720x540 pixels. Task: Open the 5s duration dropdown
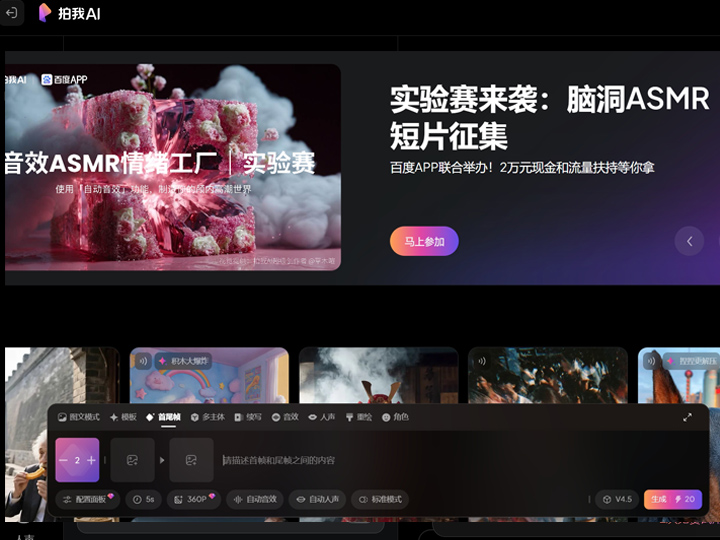coord(143,499)
